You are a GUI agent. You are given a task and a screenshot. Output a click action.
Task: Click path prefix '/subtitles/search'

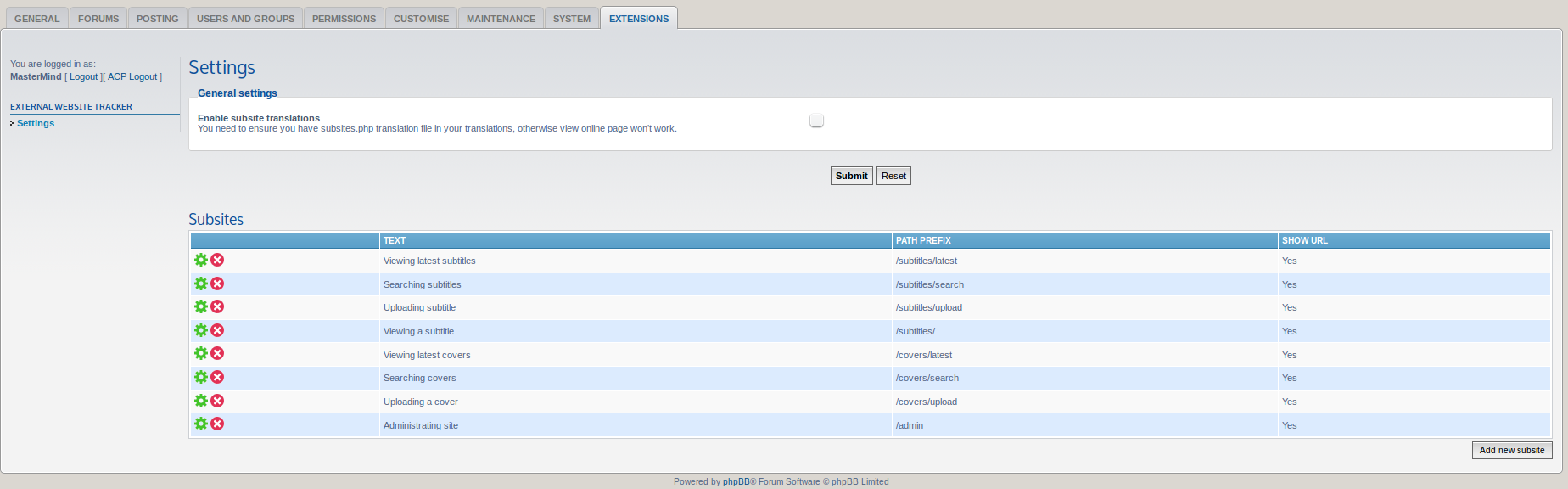(x=930, y=284)
